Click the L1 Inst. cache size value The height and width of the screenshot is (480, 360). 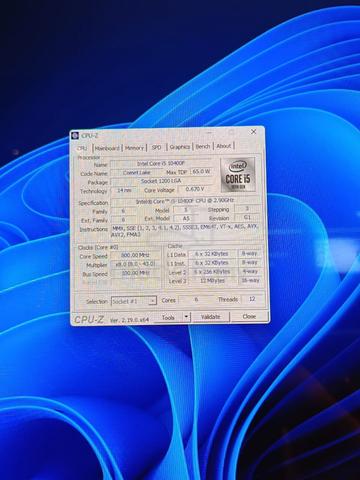click(x=212, y=263)
